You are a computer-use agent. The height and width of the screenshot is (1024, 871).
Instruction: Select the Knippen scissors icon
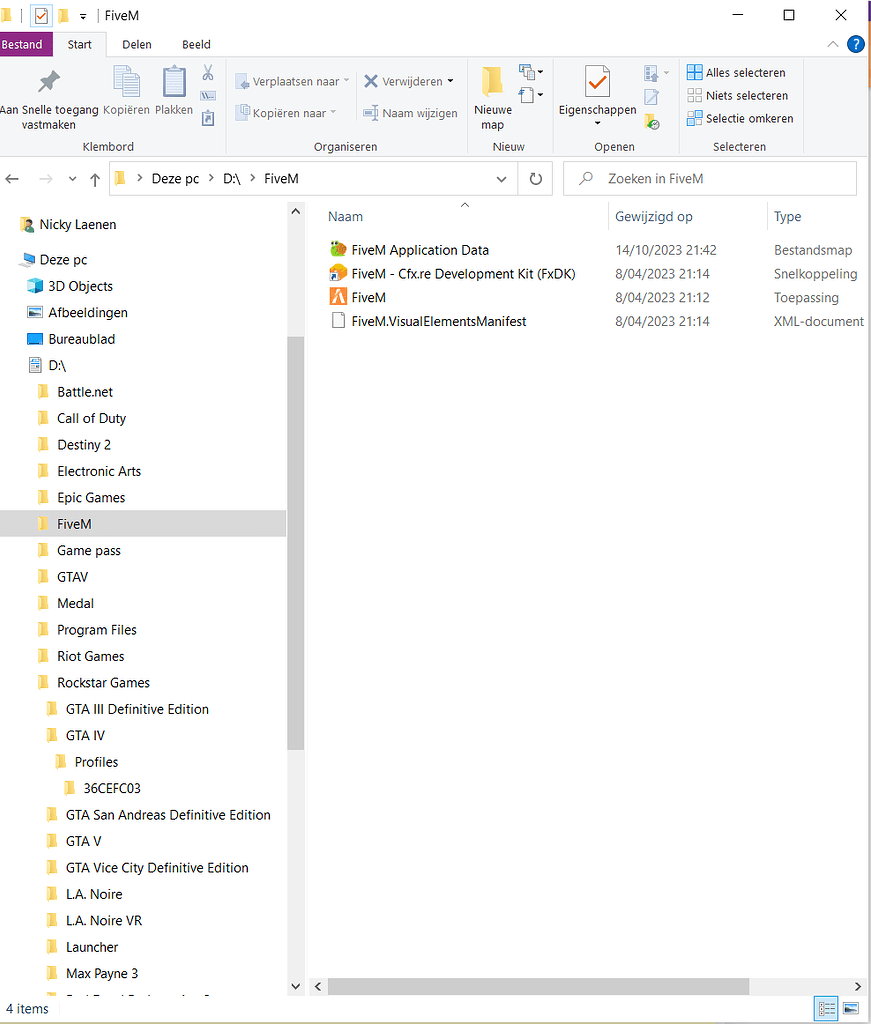[208, 73]
